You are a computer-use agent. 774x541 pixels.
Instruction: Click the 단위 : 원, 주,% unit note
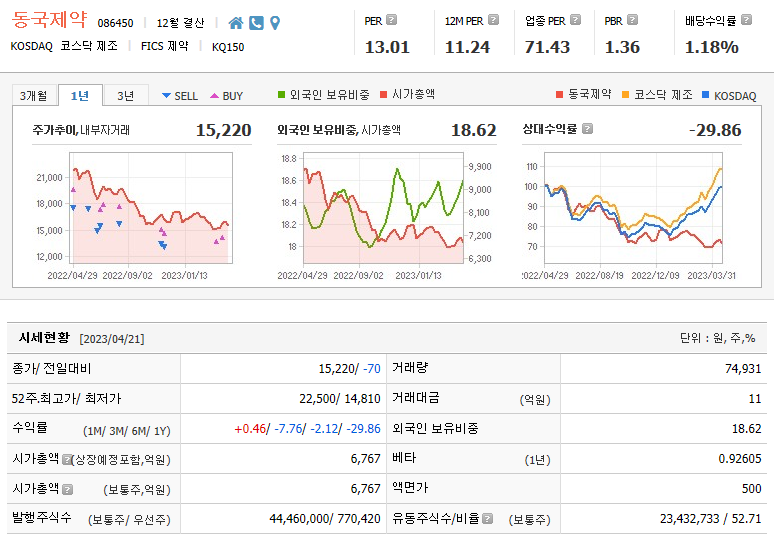coord(718,338)
